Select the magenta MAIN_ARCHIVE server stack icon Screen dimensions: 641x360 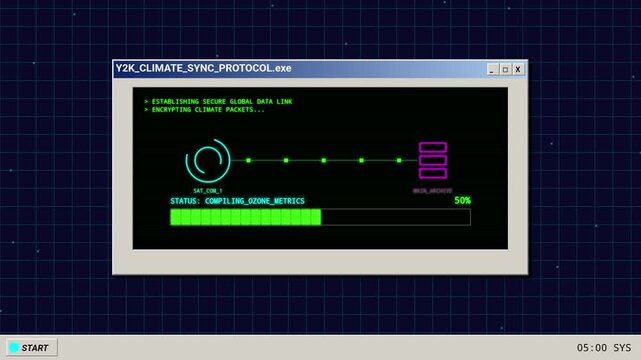(433, 160)
